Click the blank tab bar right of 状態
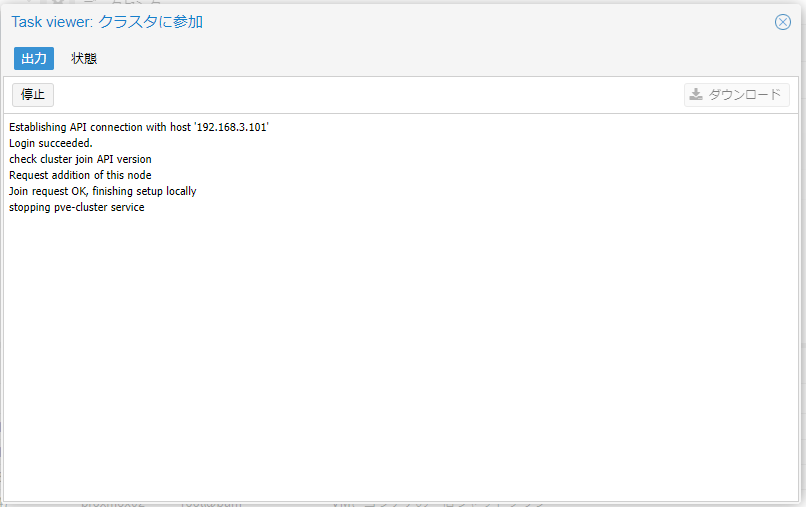 pos(450,58)
